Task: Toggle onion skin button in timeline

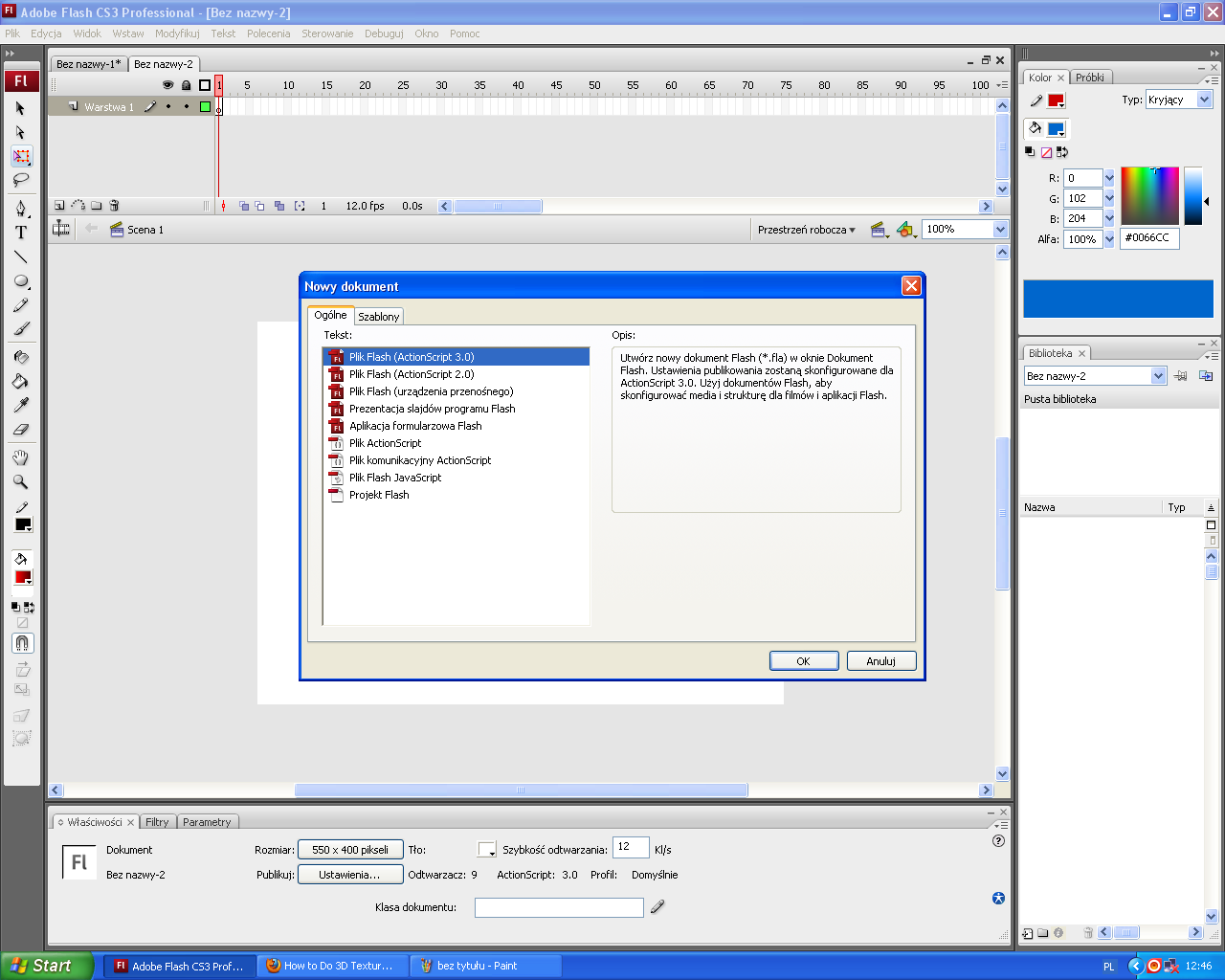Action: coord(244,206)
